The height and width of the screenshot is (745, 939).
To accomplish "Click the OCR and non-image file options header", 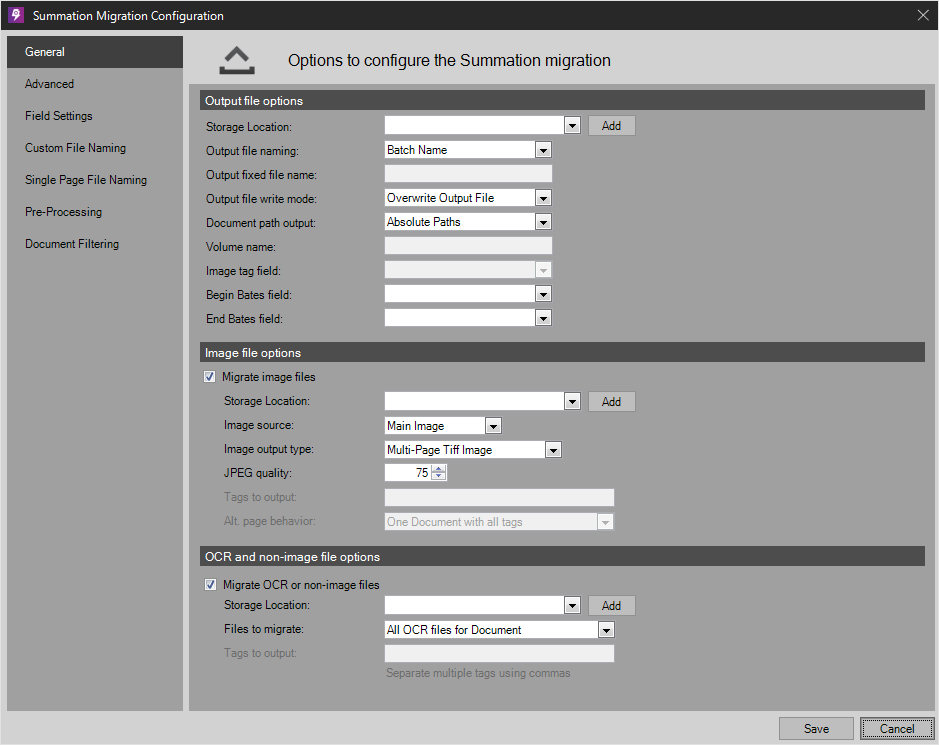I will [562, 556].
